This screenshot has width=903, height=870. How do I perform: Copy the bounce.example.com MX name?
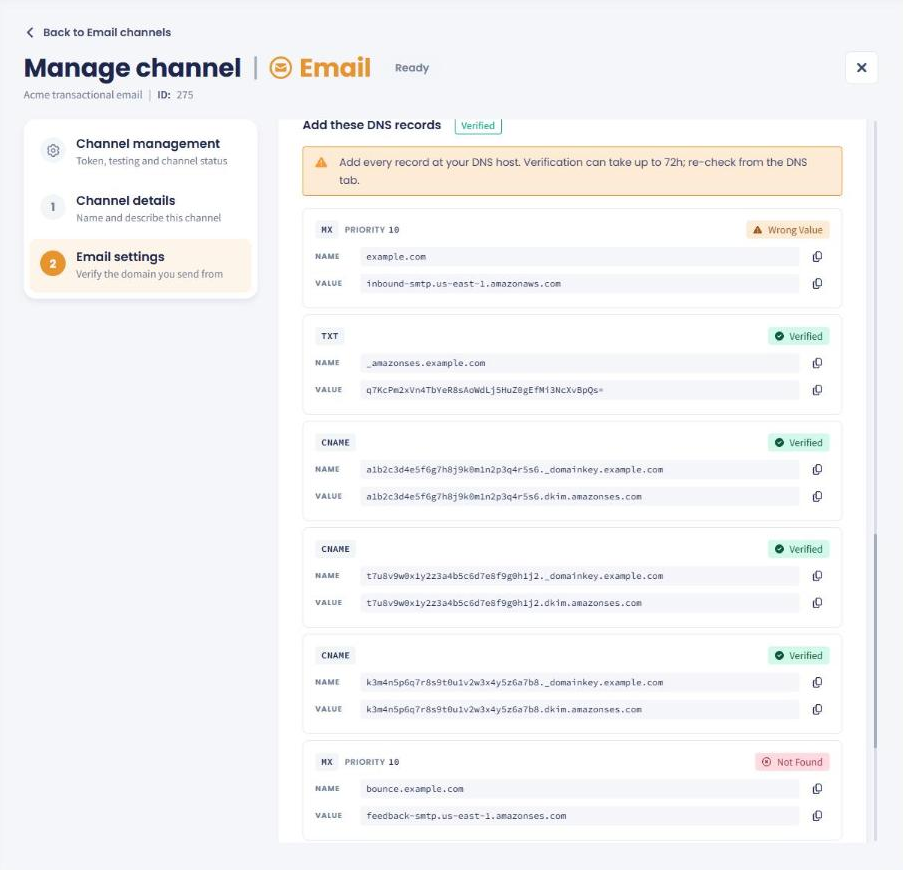point(817,789)
